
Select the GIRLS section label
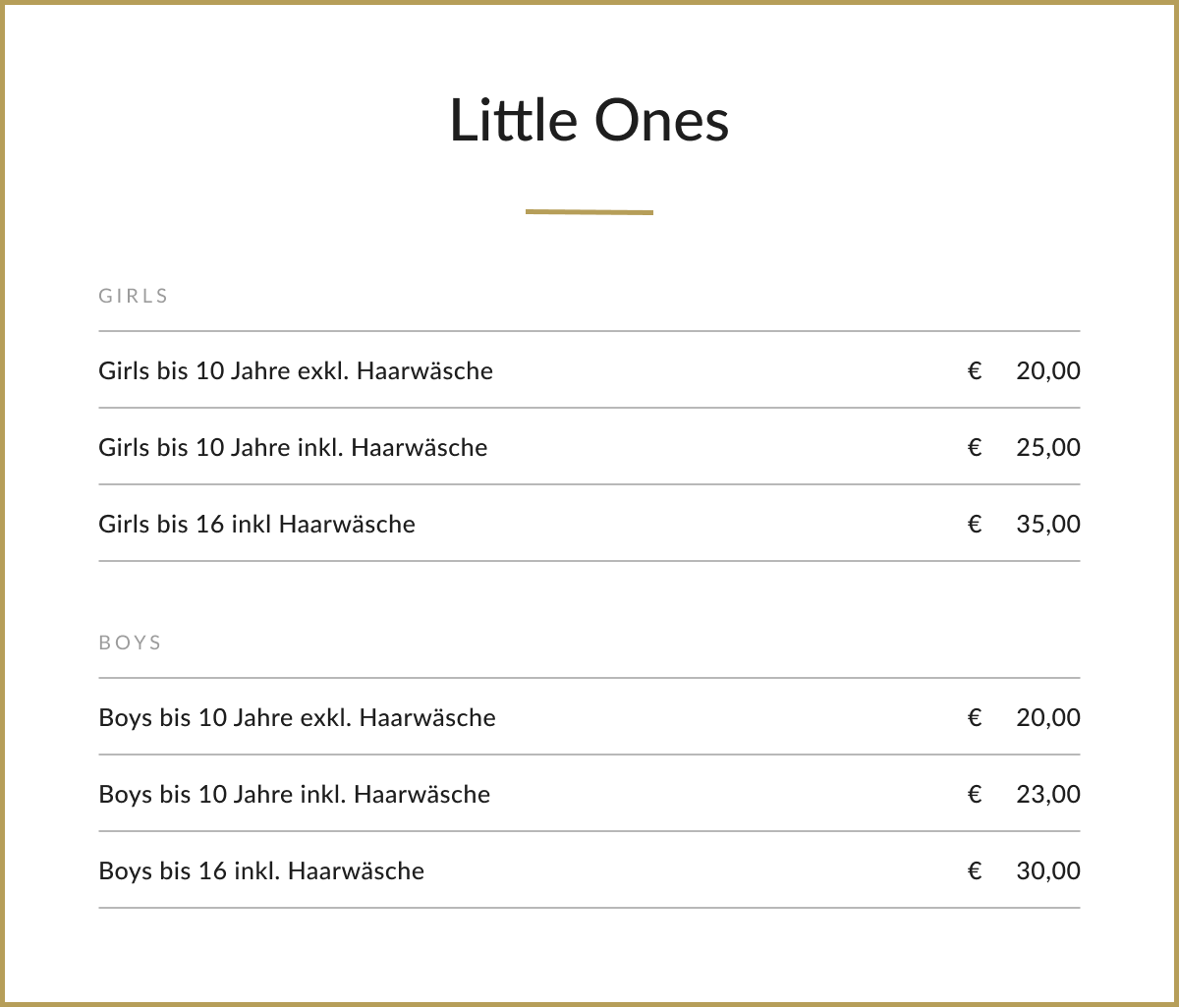(x=134, y=296)
